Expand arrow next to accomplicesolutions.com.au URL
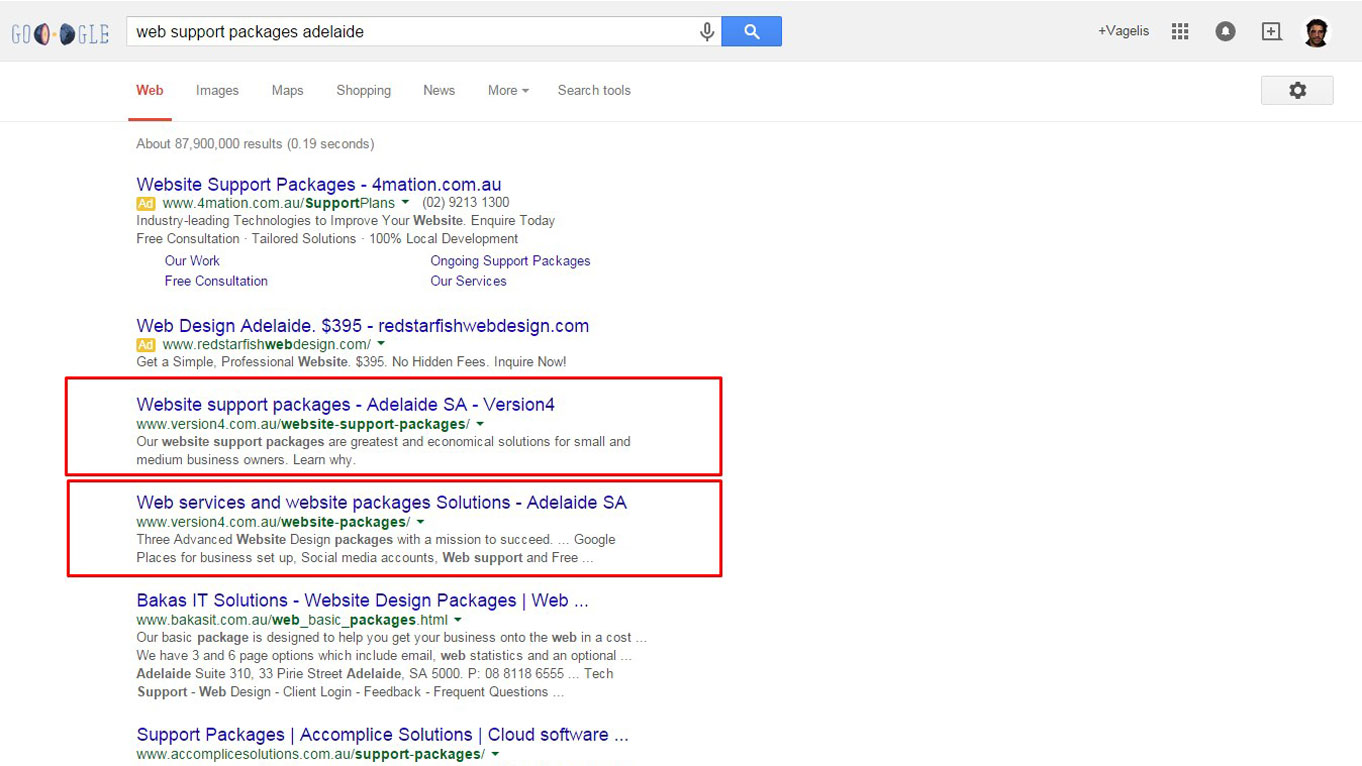Image resolution: width=1362 pixels, height=766 pixels. click(495, 755)
